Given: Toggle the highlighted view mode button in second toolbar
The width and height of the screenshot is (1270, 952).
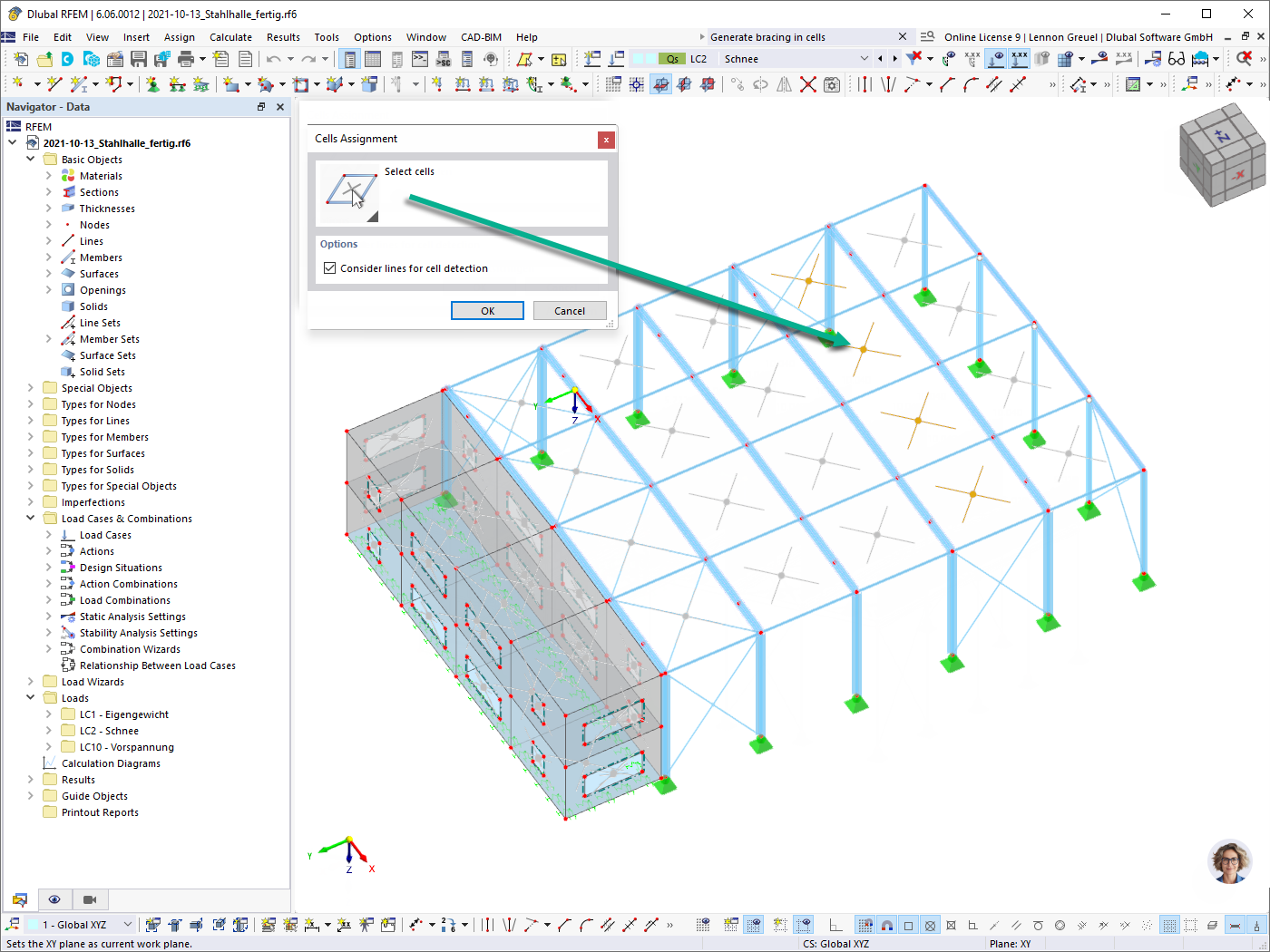Looking at the screenshot, I should pyautogui.click(x=661, y=84).
